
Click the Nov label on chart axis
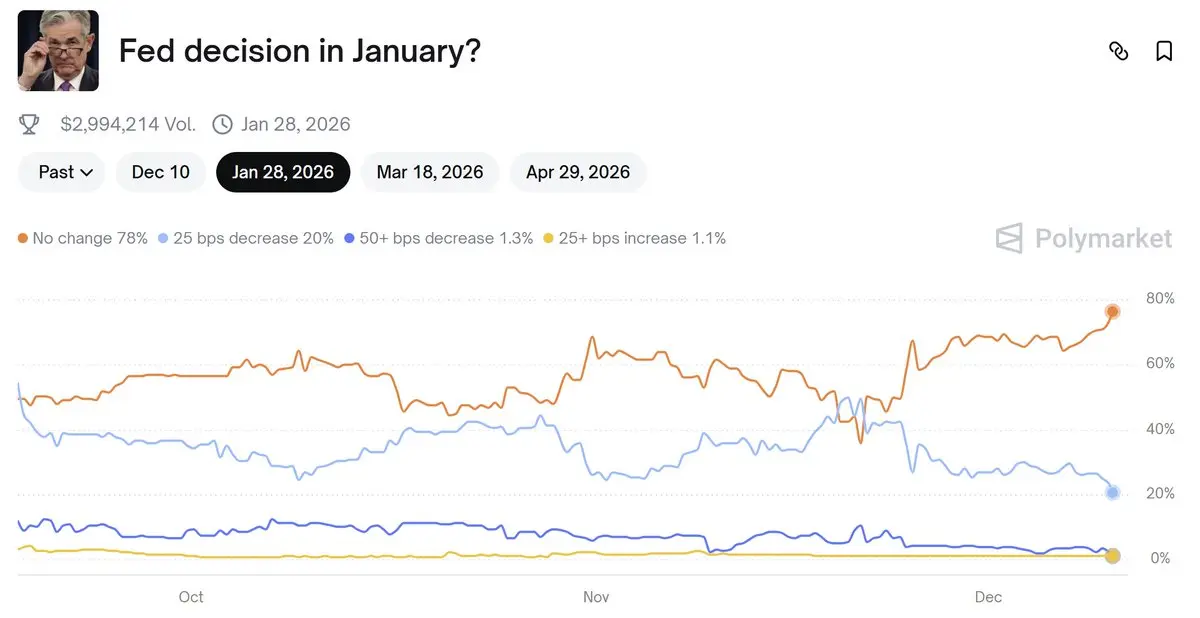coord(596,597)
